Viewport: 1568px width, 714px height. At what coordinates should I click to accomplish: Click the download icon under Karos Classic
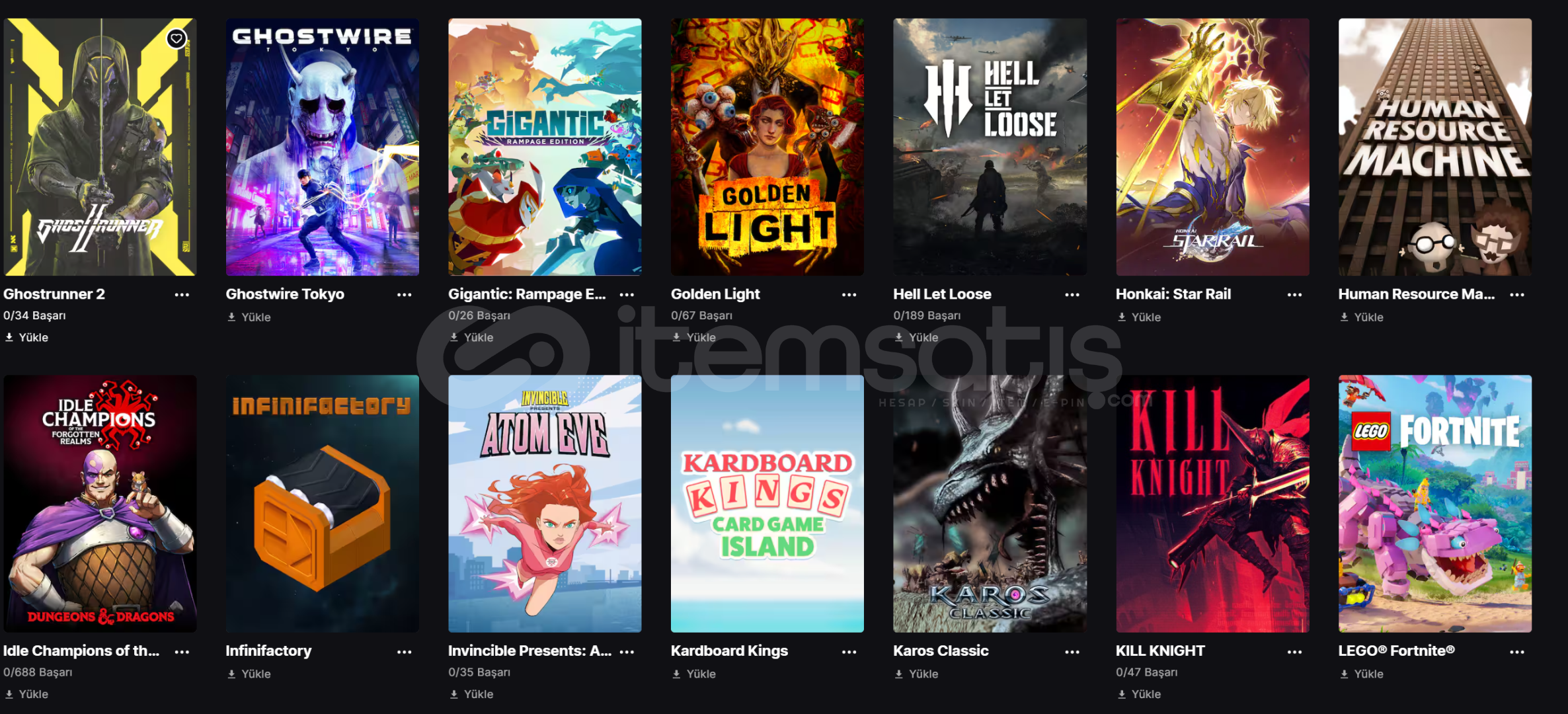pyautogui.click(x=899, y=674)
